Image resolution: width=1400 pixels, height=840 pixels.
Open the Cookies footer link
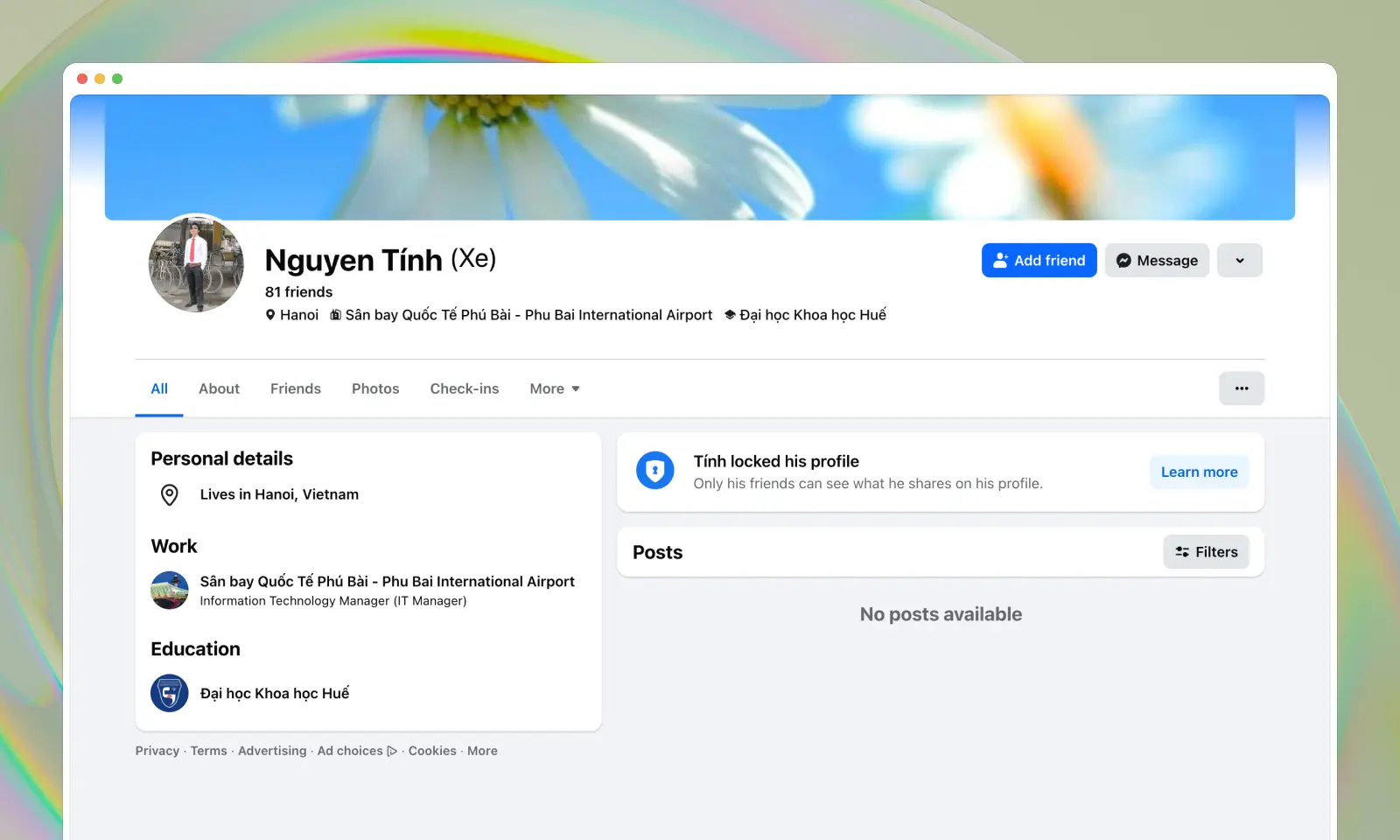coord(432,751)
